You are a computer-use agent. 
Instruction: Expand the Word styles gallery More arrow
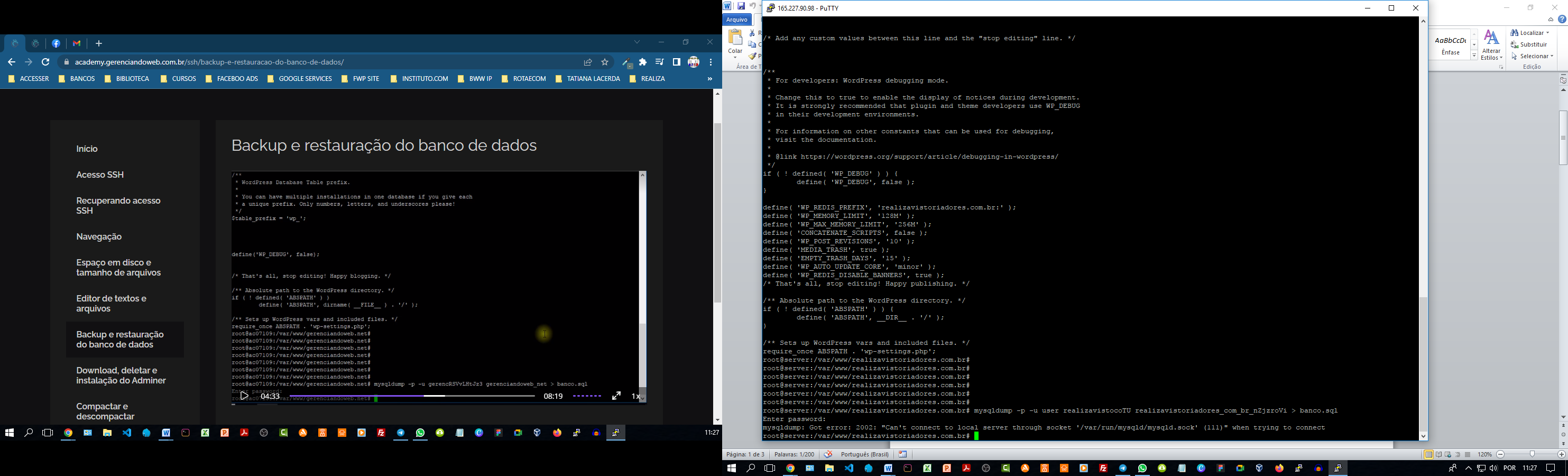pos(1474,56)
